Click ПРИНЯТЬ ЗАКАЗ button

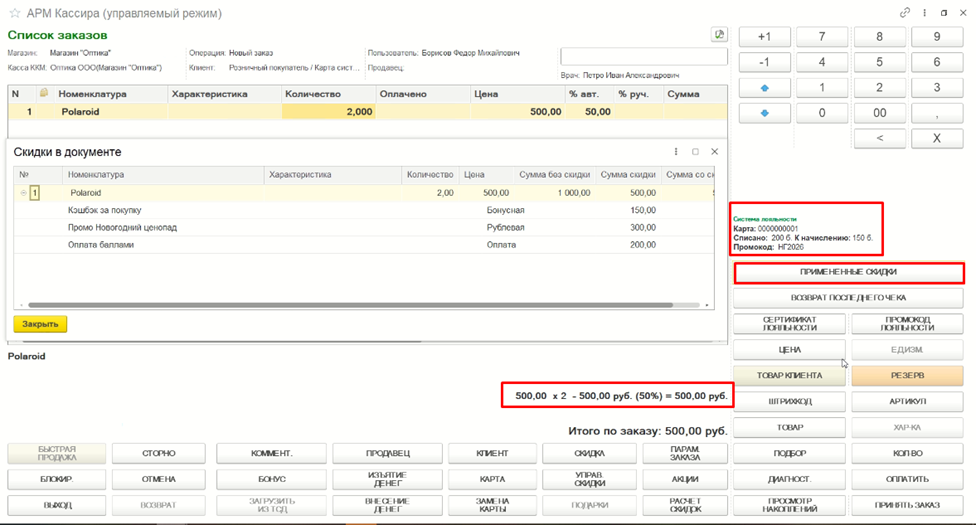(907, 505)
